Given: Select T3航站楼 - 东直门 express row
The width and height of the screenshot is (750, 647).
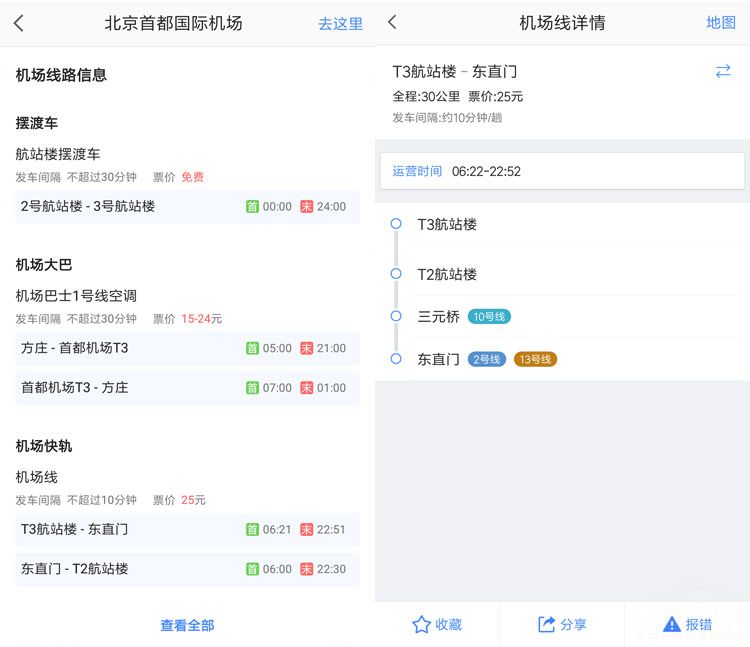Looking at the screenshot, I should (x=187, y=529).
